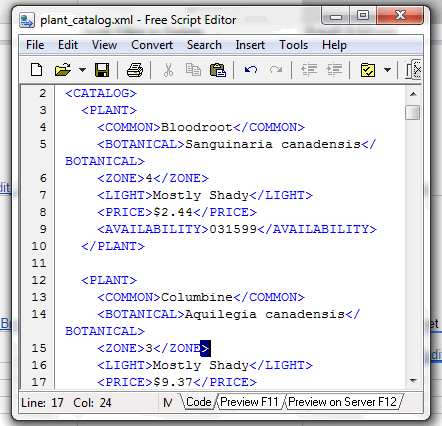Screen dimensions: 442x426
Task: Click availability value 031599 on line 9
Action: click(x=233, y=229)
